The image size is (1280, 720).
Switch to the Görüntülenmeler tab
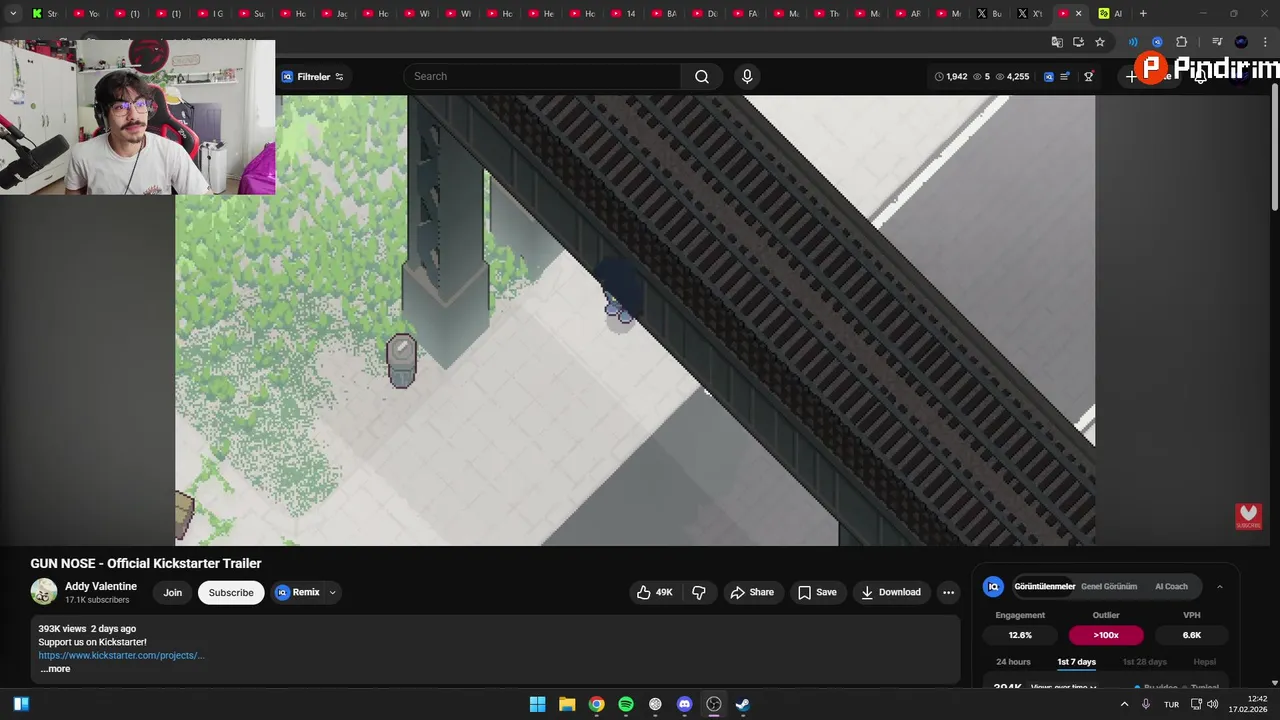tap(1045, 586)
